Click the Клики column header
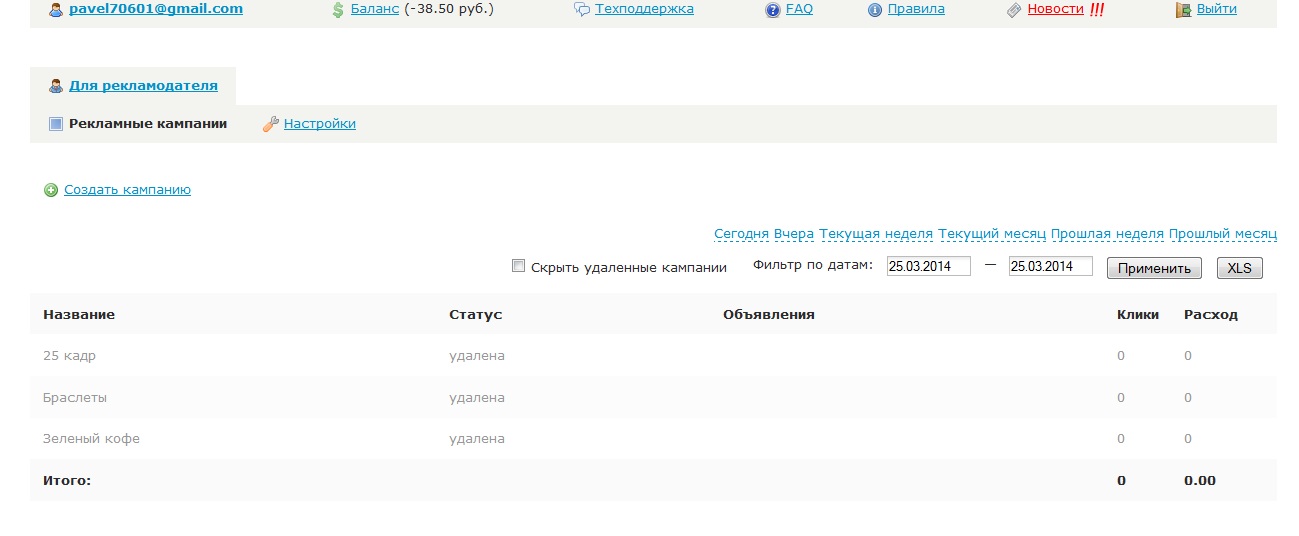Viewport: 1299px width, 536px height. tap(1138, 315)
